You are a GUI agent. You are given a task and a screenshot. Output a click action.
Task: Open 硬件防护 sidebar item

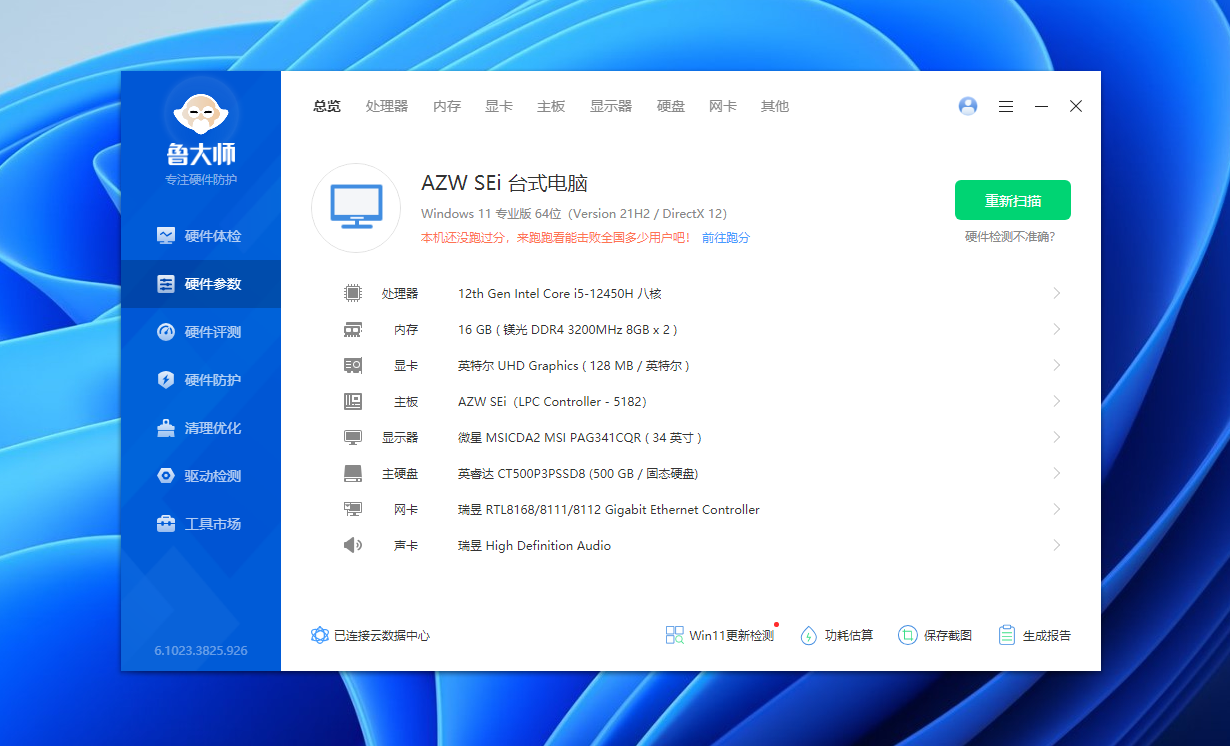tap(201, 380)
